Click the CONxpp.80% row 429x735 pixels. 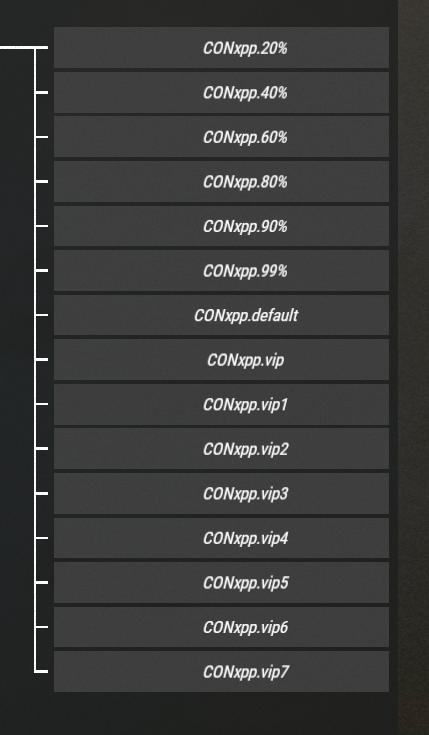221,181
